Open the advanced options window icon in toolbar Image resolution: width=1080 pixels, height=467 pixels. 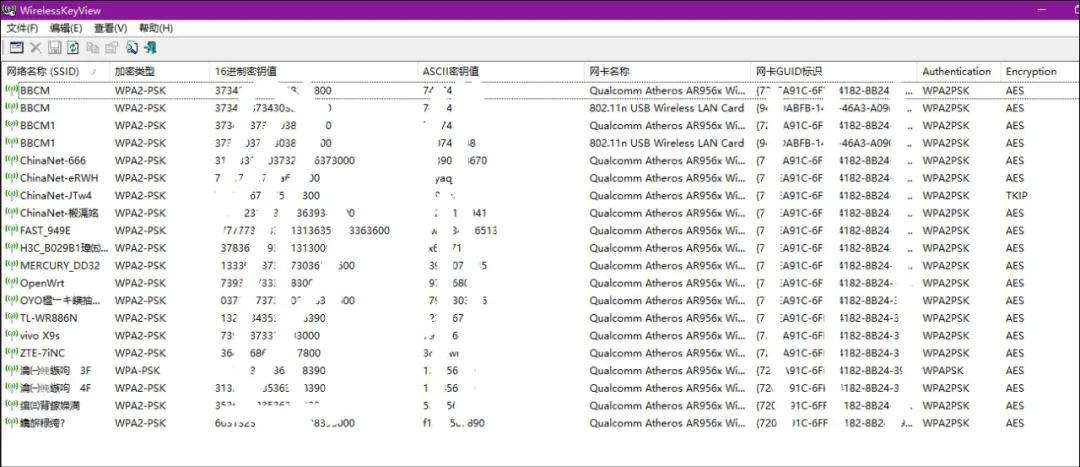pyautogui.click(x=17, y=48)
